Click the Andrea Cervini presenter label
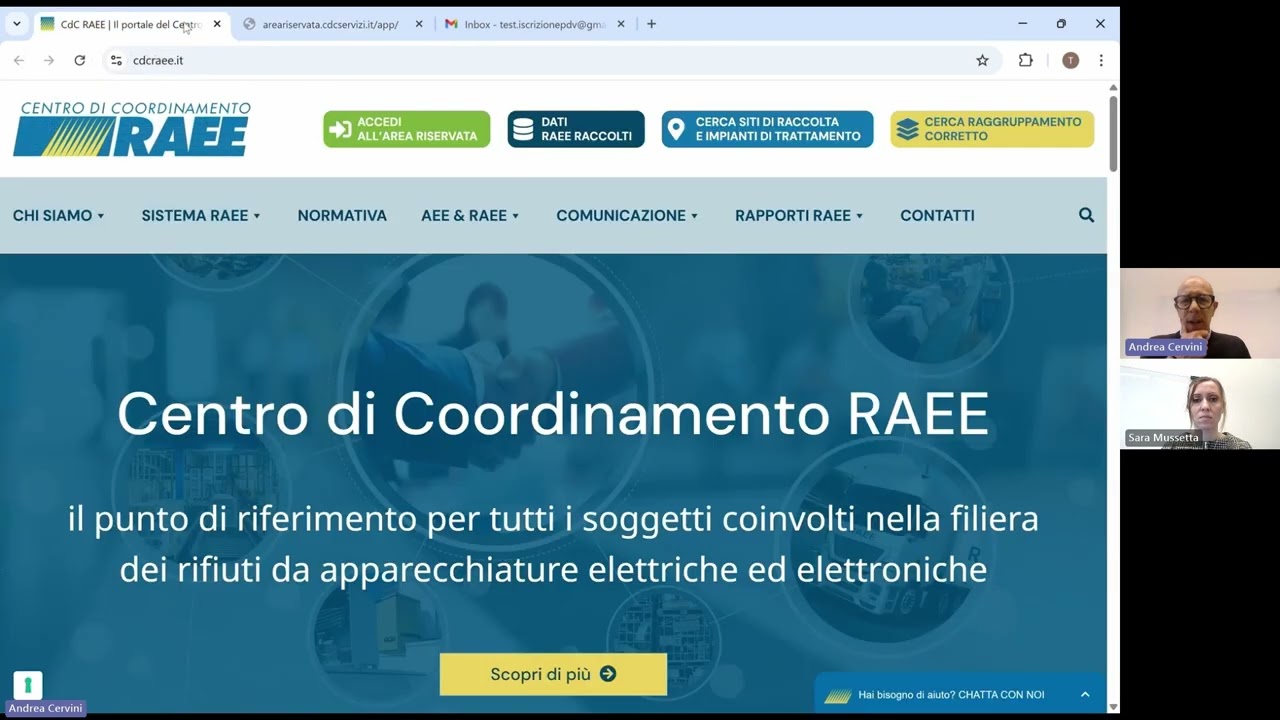 pos(45,708)
